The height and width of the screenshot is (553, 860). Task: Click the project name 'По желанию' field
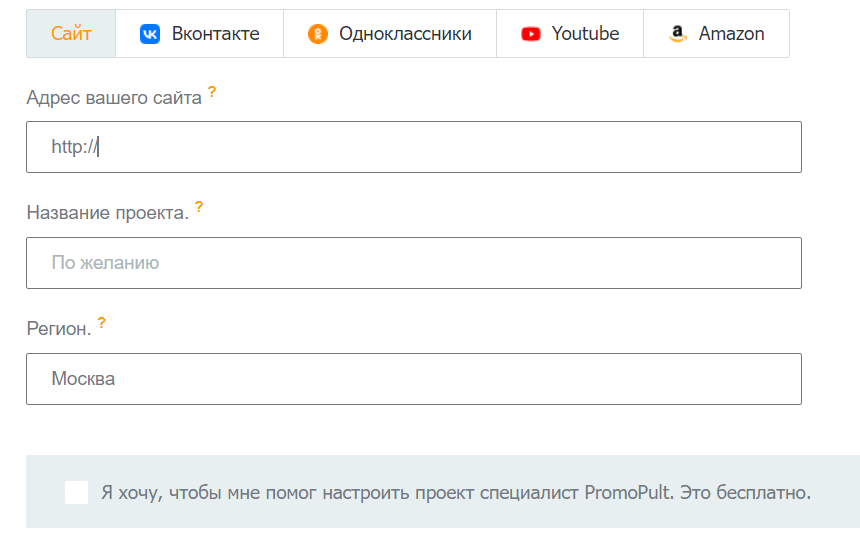[413, 263]
